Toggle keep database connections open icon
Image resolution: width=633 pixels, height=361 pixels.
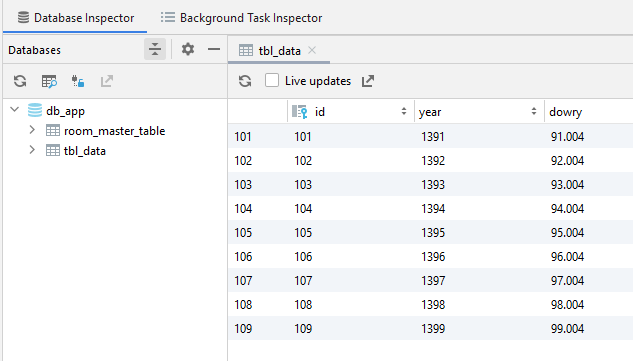[78, 81]
